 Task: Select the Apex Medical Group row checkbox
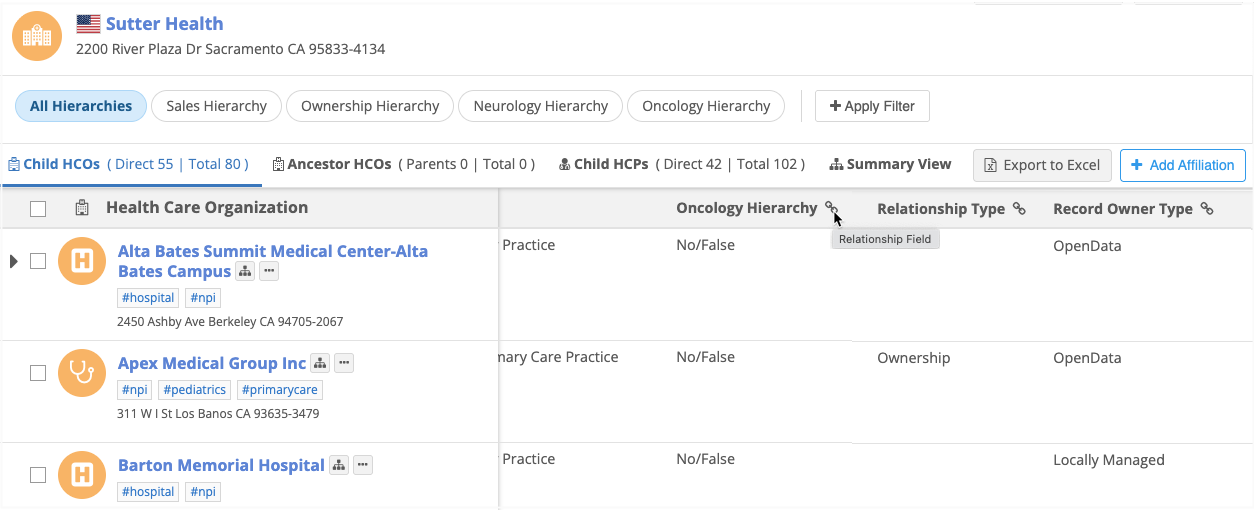[x=38, y=373]
